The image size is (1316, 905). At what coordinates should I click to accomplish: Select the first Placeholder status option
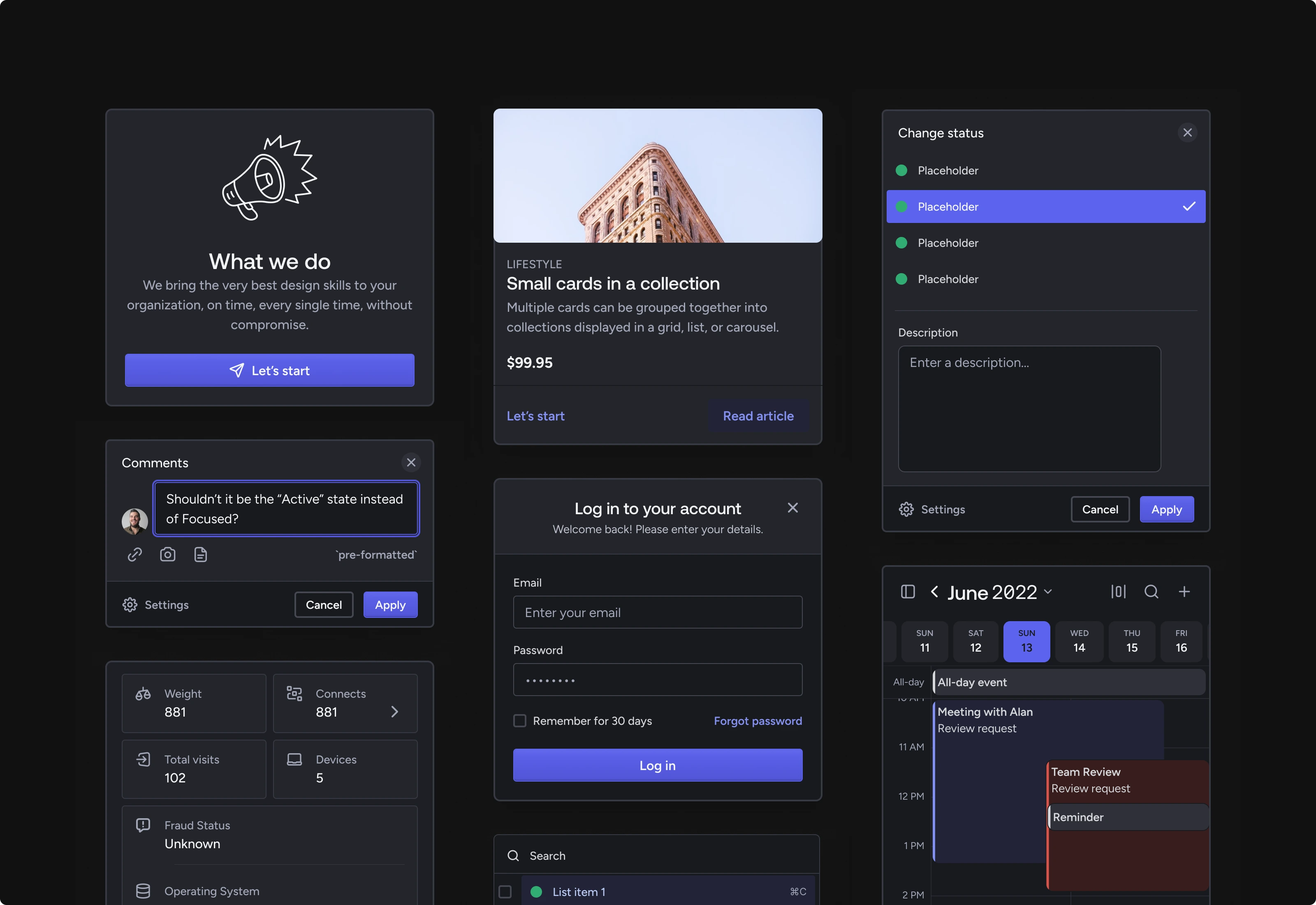coord(1046,170)
